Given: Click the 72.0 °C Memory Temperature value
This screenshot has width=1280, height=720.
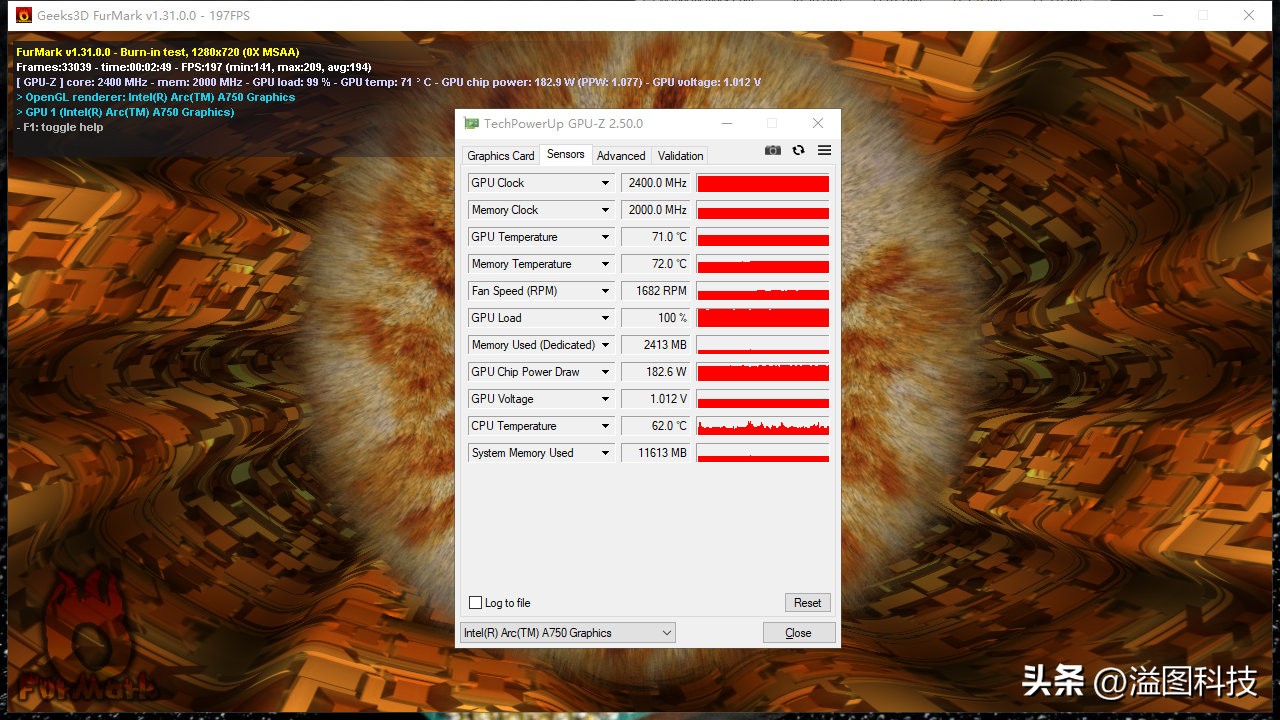Looking at the screenshot, I should pyautogui.click(x=656, y=264).
